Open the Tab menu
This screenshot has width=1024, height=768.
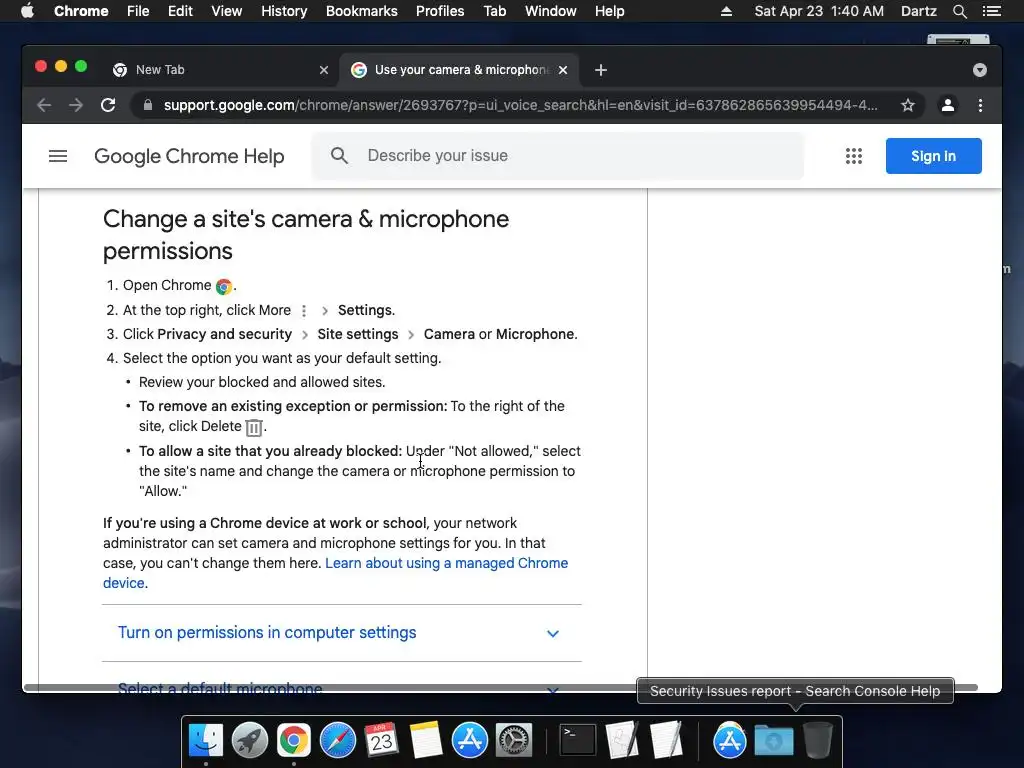[494, 11]
